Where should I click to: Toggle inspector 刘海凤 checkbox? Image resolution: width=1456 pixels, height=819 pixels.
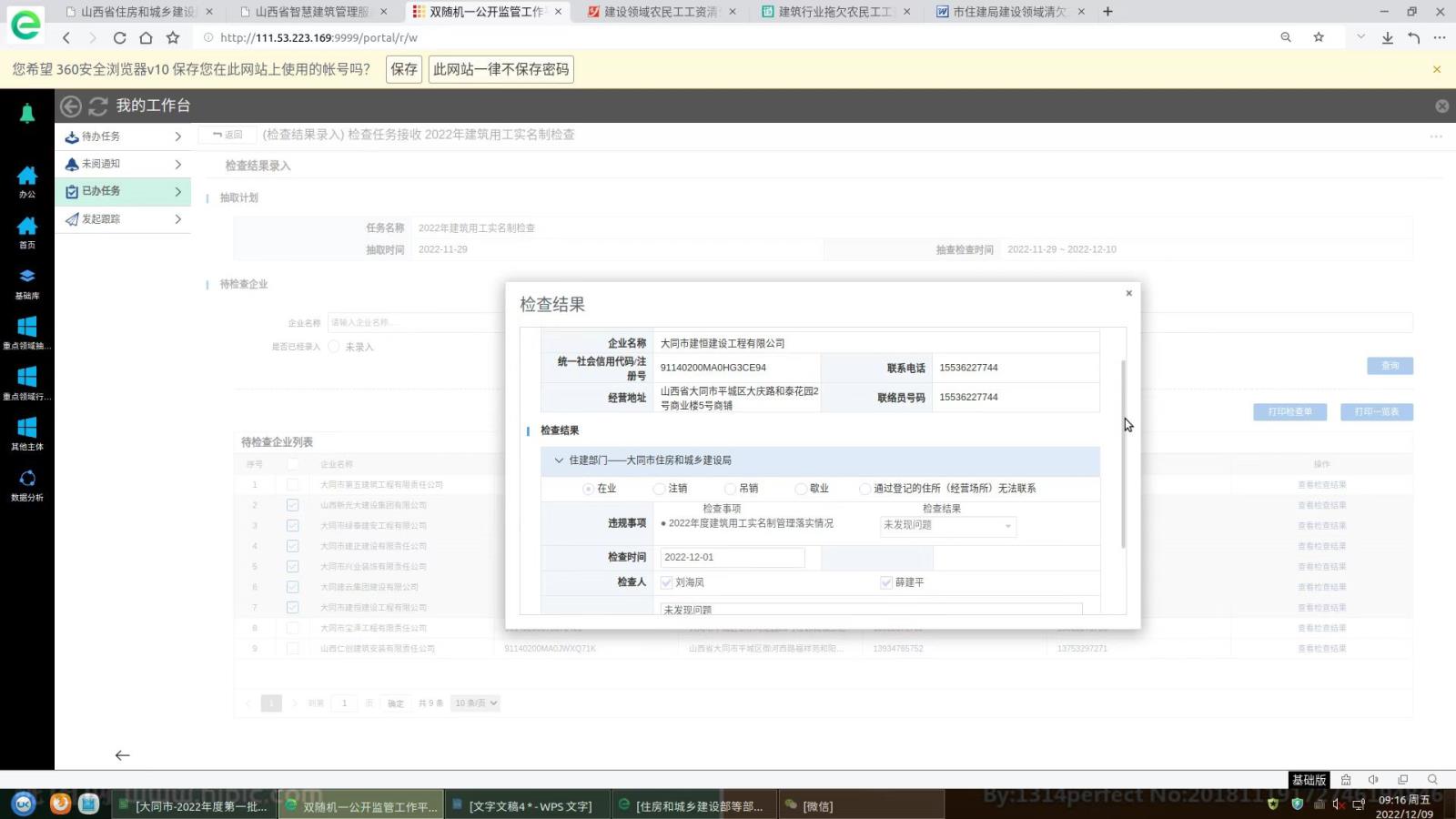pyautogui.click(x=667, y=582)
